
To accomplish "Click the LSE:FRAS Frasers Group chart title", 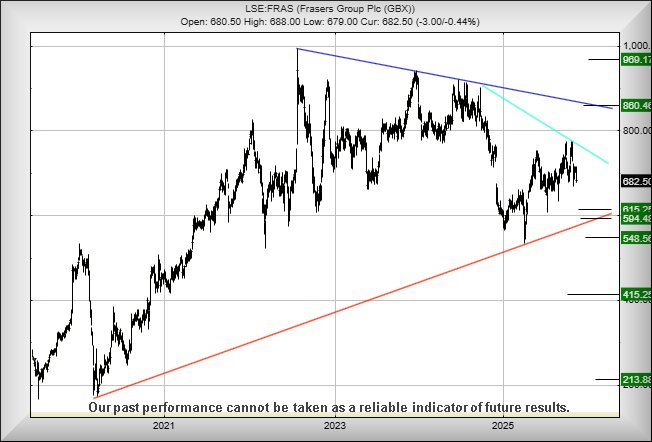I will [326, 8].
